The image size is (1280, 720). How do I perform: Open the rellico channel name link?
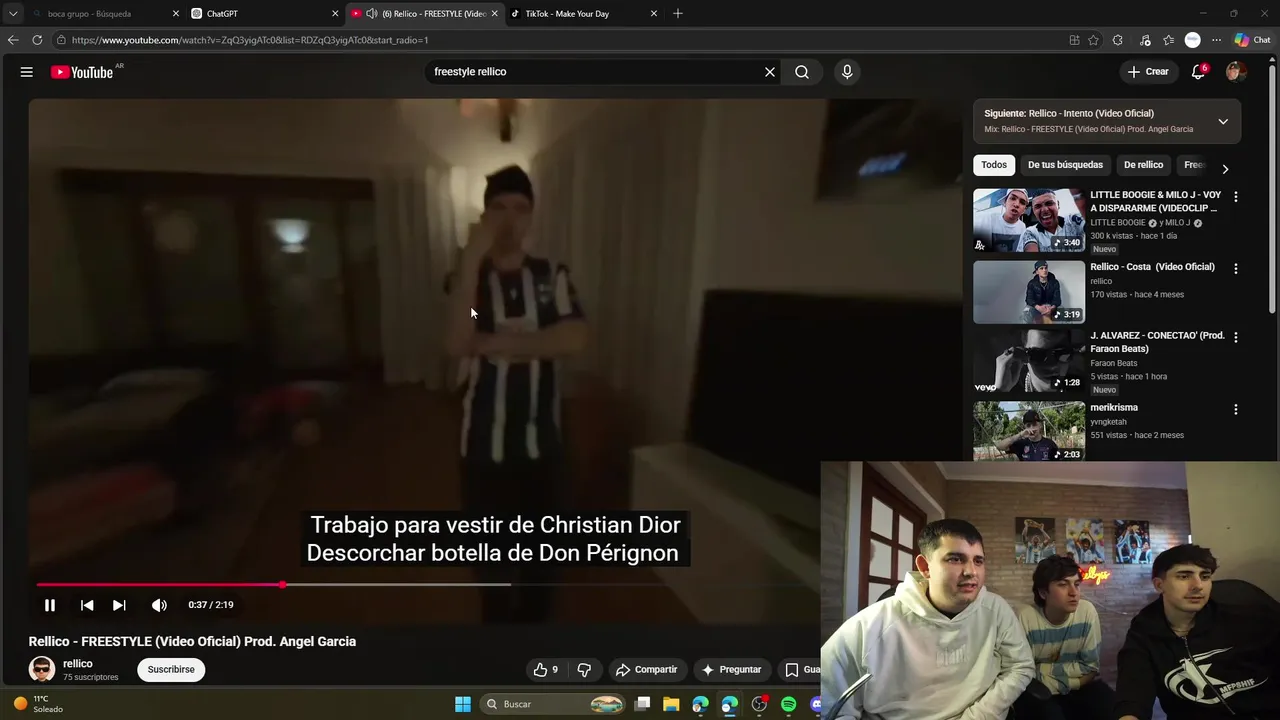click(x=78, y=664)
